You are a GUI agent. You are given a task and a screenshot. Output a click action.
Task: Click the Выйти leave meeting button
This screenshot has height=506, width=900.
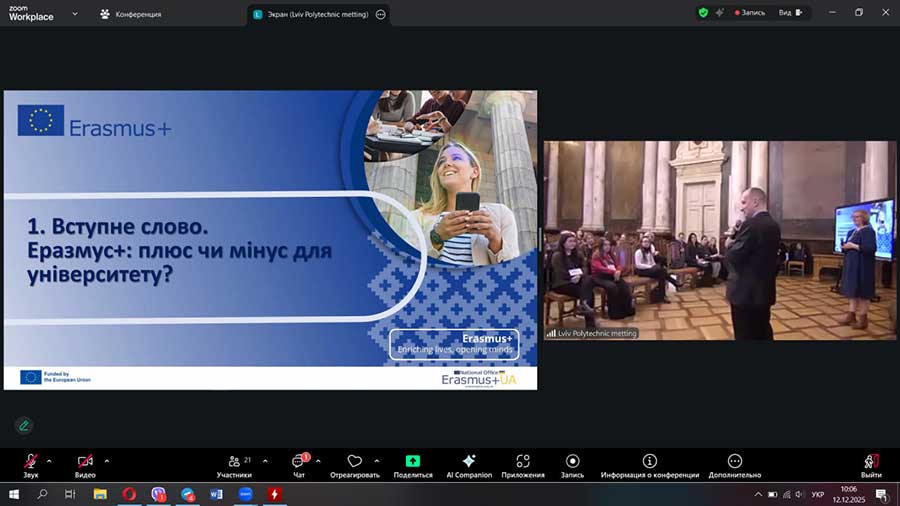(x=871, y=465)
